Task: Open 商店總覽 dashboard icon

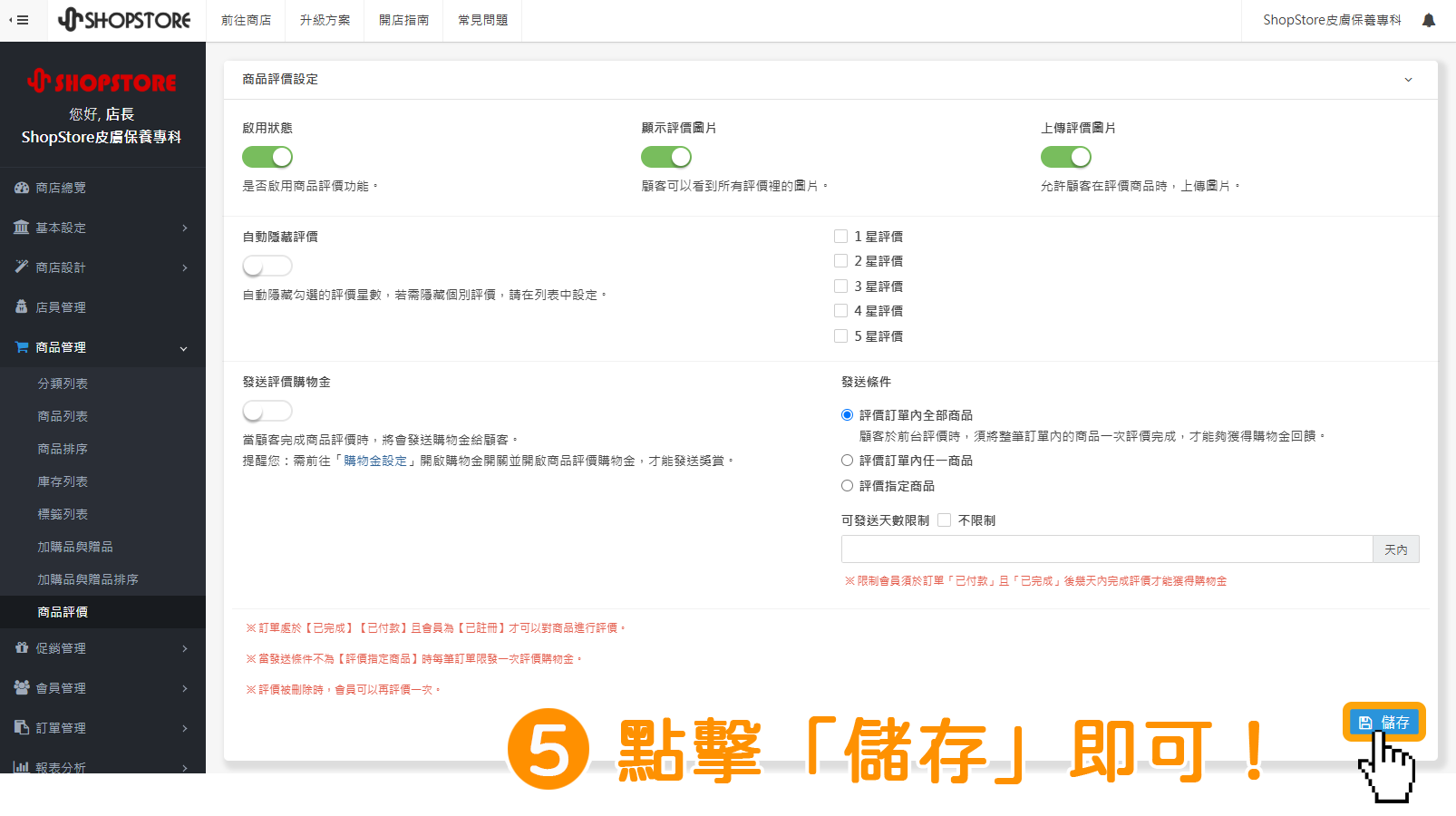Action: 22,188
